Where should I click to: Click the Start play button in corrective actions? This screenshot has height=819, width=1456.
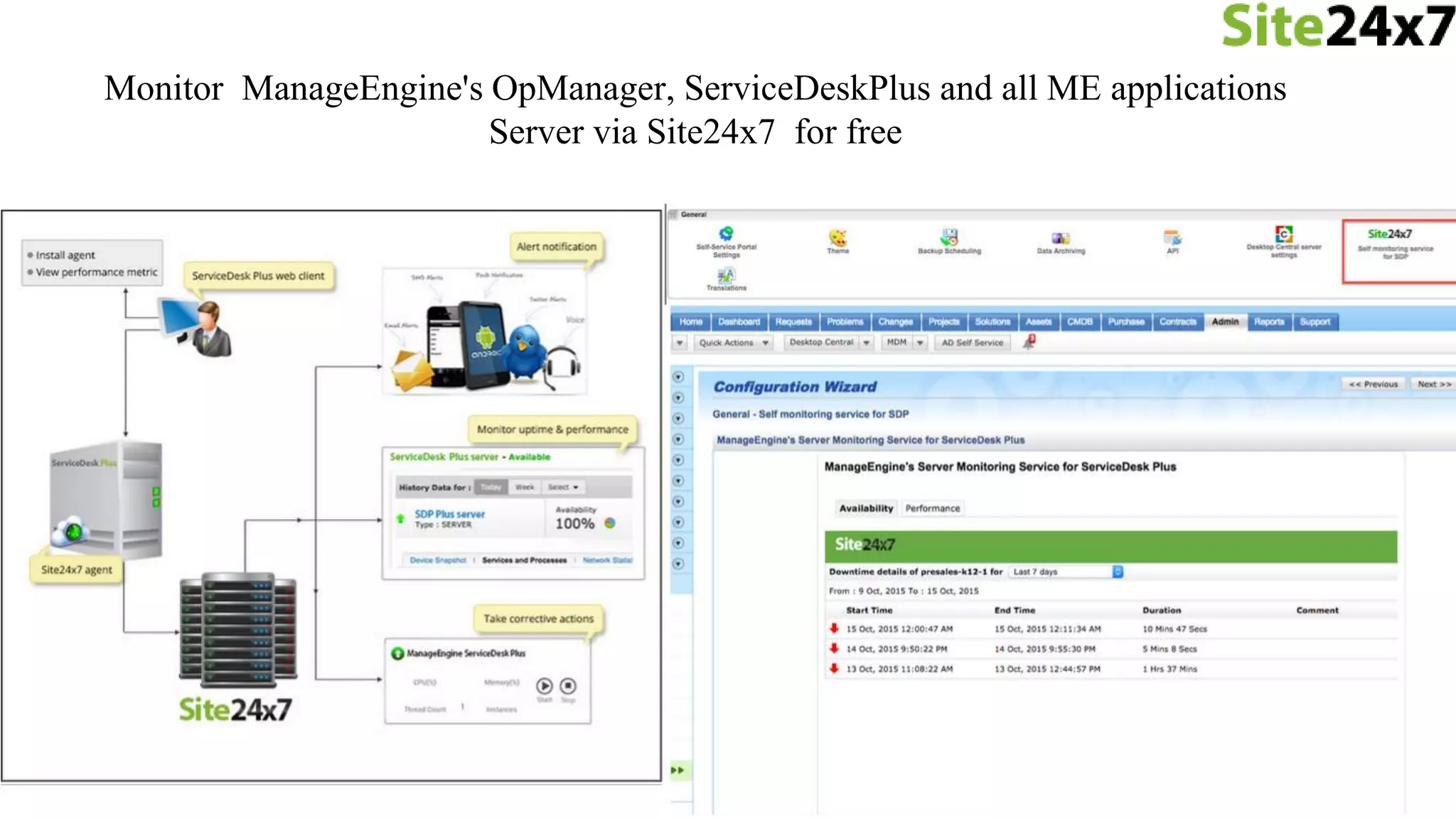pos(545,686)
